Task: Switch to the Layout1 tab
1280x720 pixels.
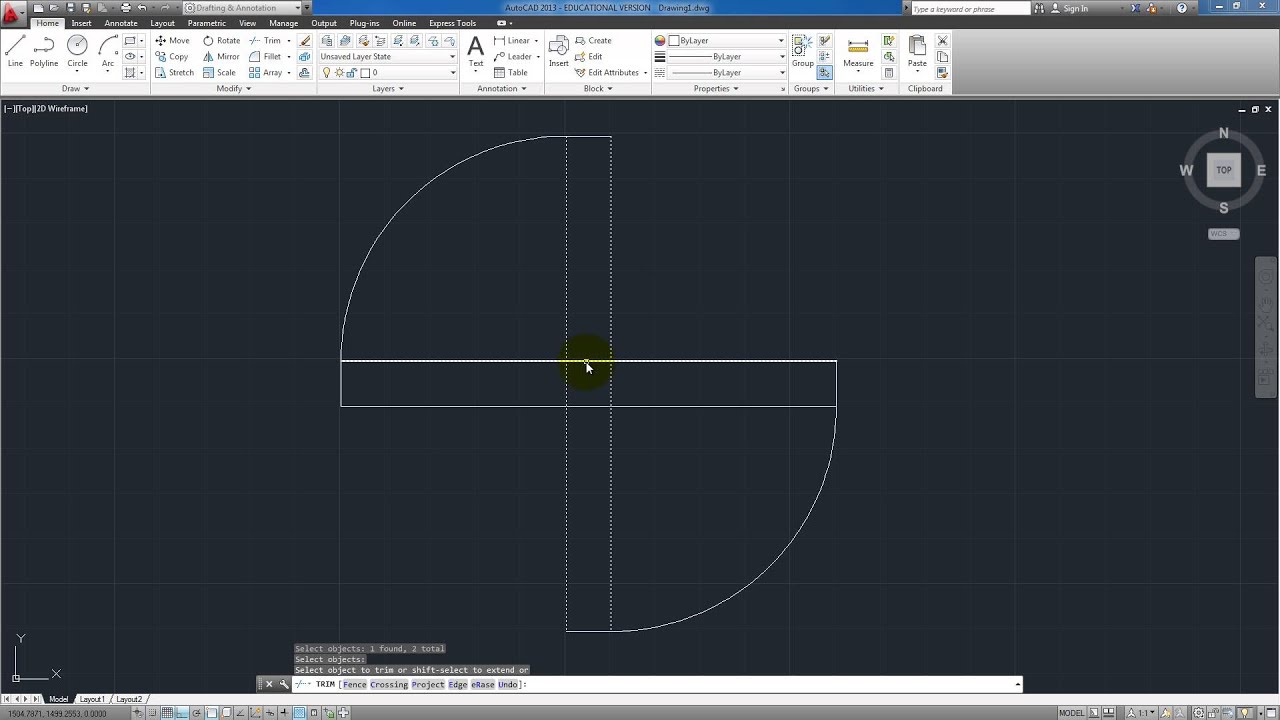Action: coord(92,699)
